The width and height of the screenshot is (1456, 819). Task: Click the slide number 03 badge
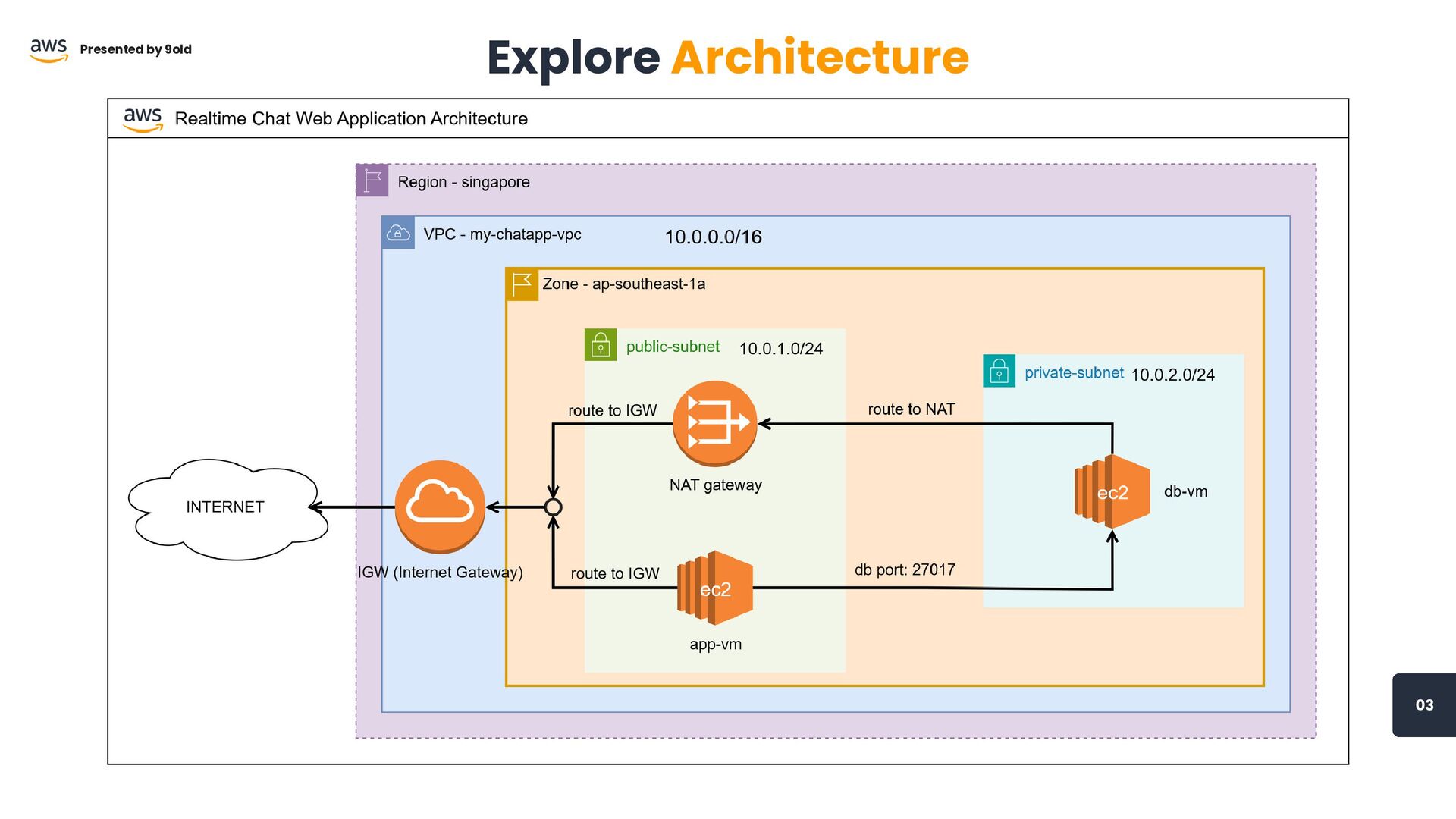coord(1423,704)
